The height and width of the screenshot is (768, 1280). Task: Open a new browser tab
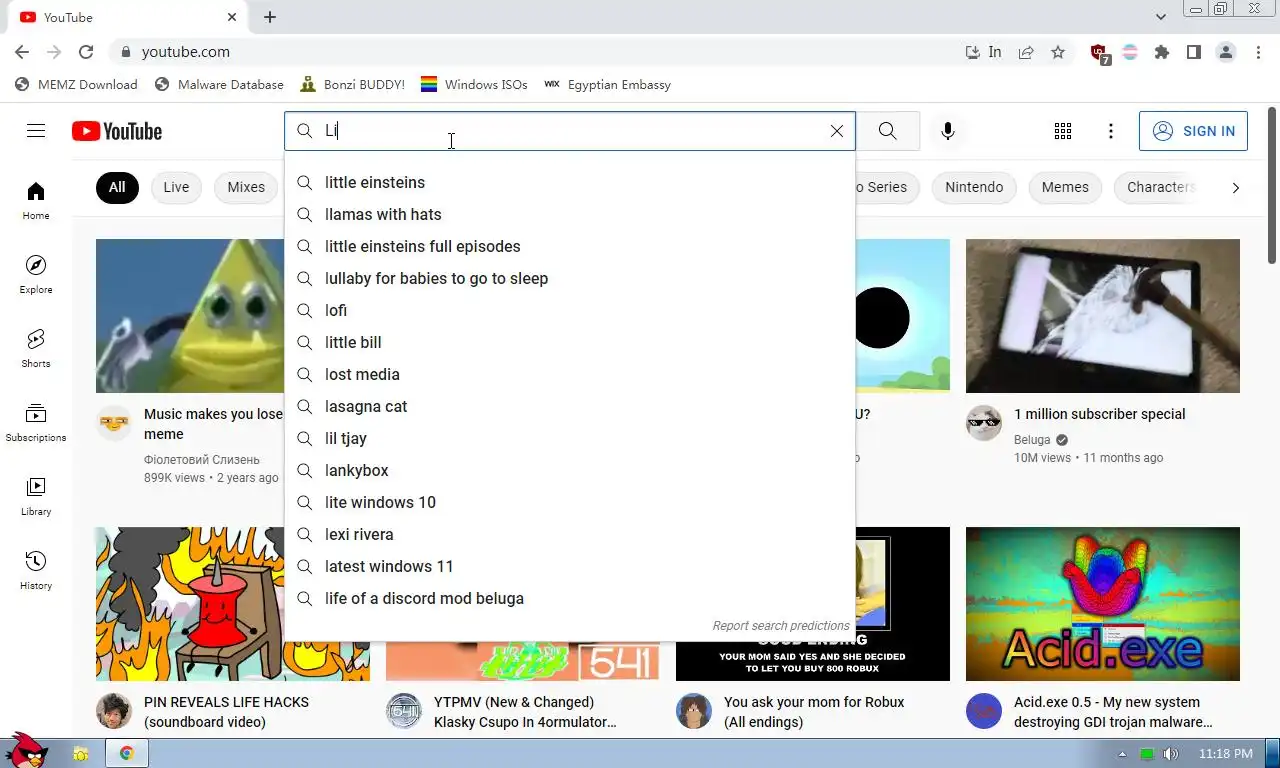pos(270,17)
